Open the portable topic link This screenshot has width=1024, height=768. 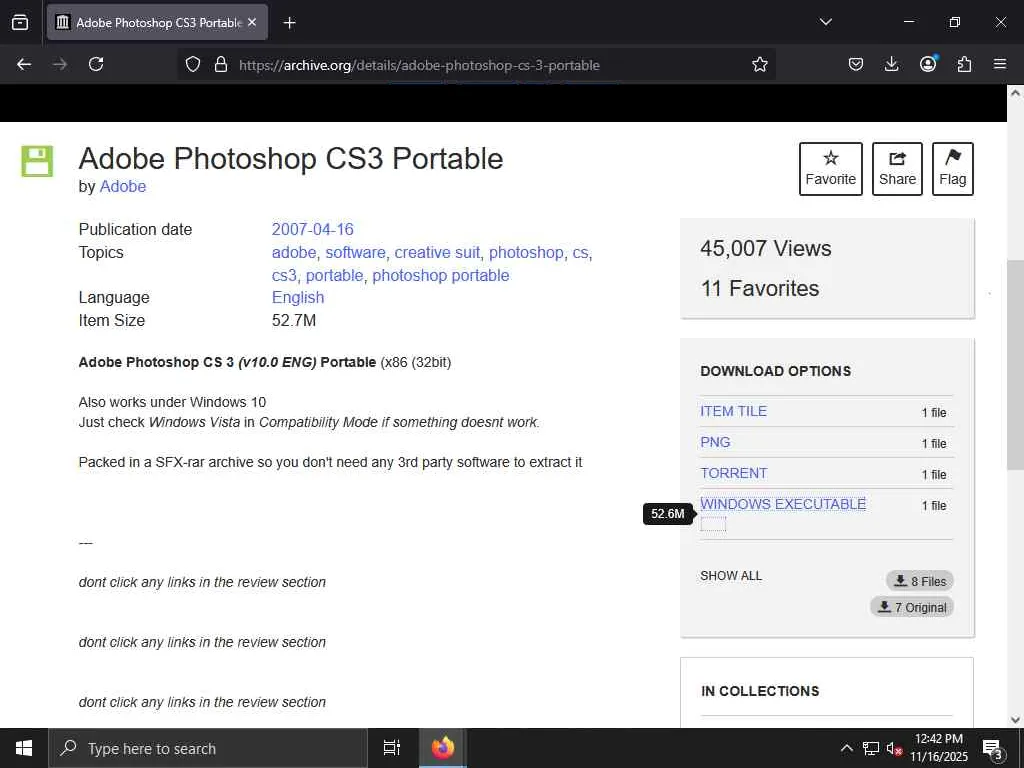pos(334,276)
